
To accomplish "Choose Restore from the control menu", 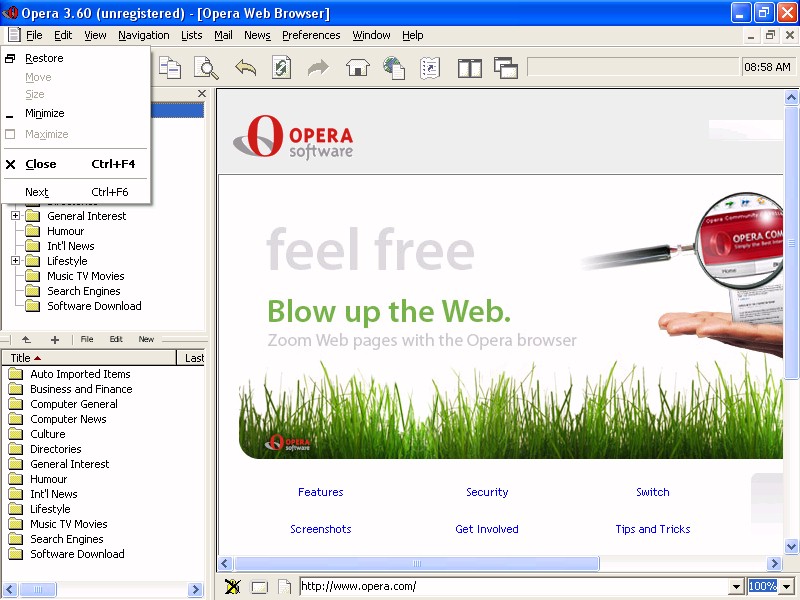I will click(77, 58).
